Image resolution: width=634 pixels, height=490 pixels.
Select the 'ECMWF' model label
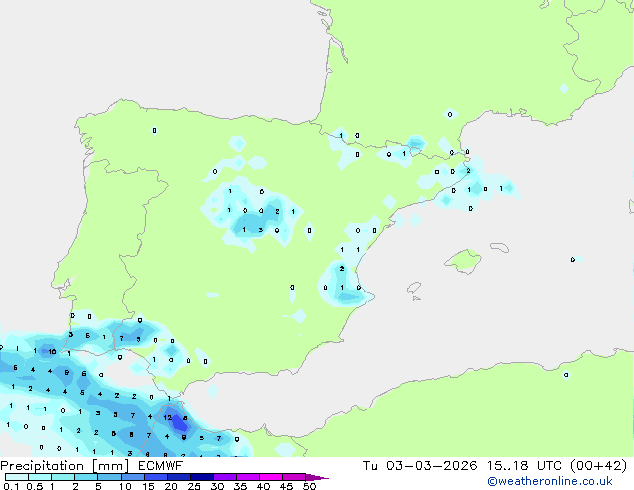160,466
